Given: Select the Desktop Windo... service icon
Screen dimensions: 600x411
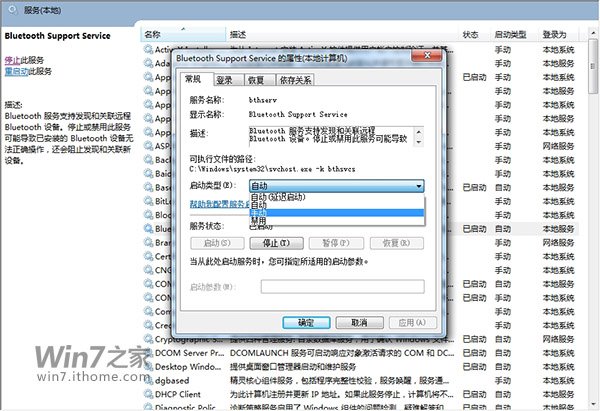Looking at the screenshot, I should coord(148,366).
